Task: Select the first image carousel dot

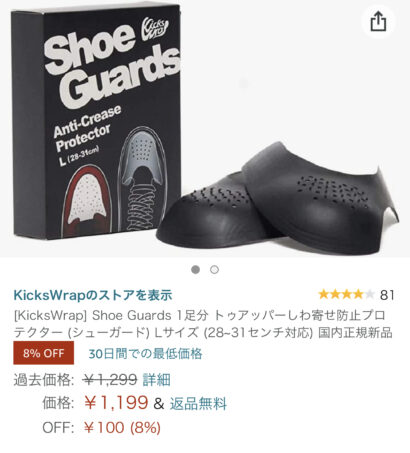Action: (196, 269)
